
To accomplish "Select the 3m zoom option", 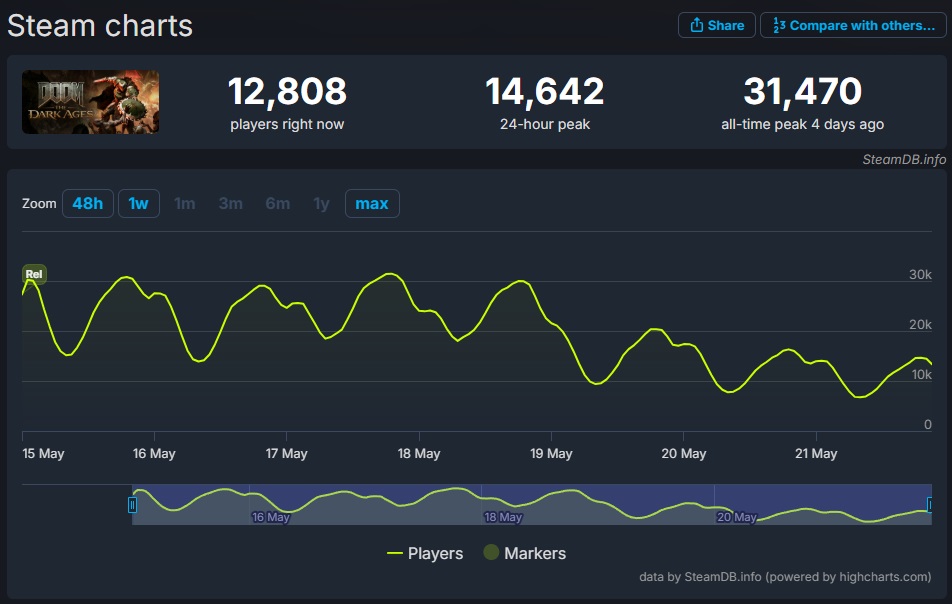I will (x=231, y=203).
